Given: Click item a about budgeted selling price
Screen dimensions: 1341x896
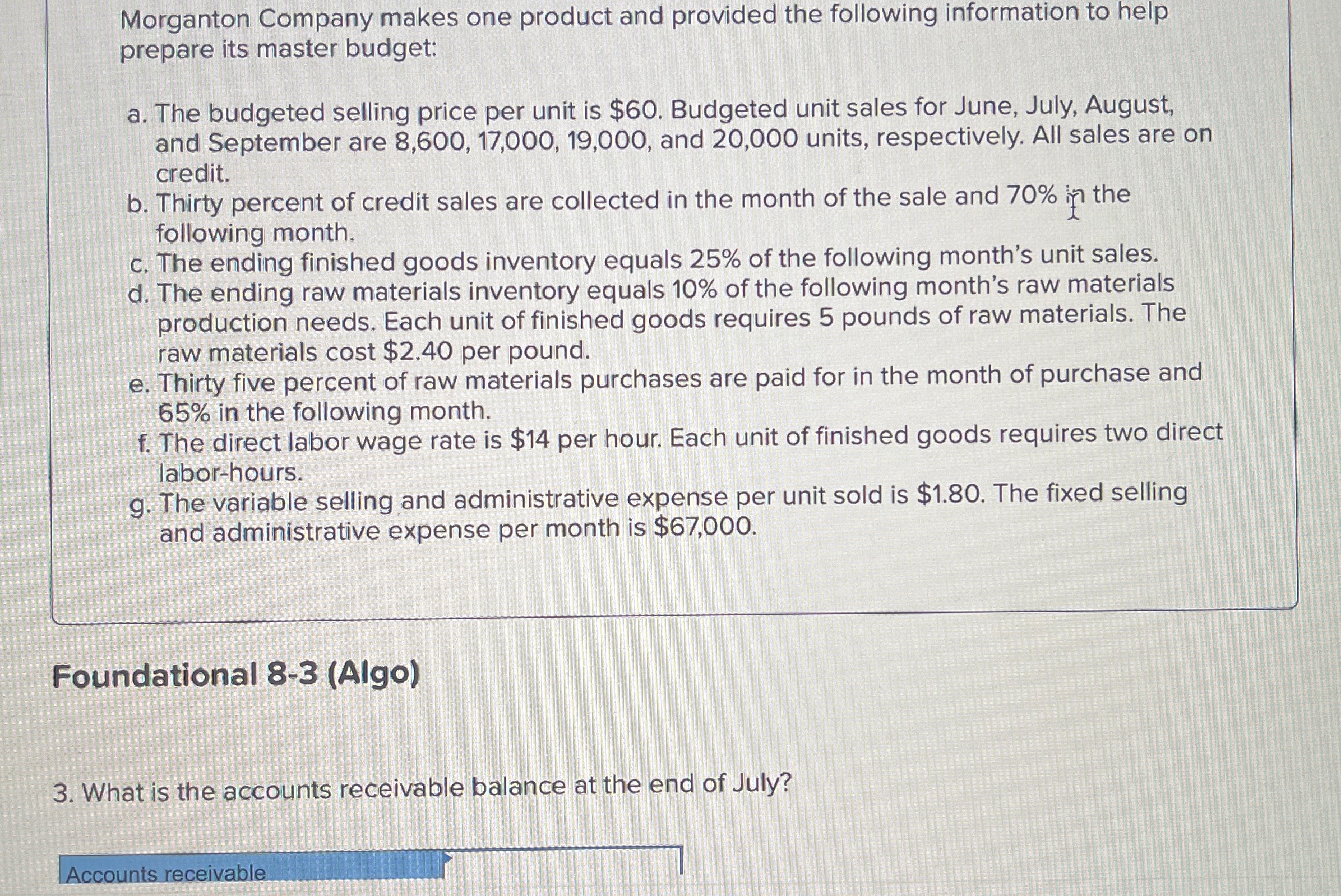Looking at the screenshot, I should [x=669, y=140].
